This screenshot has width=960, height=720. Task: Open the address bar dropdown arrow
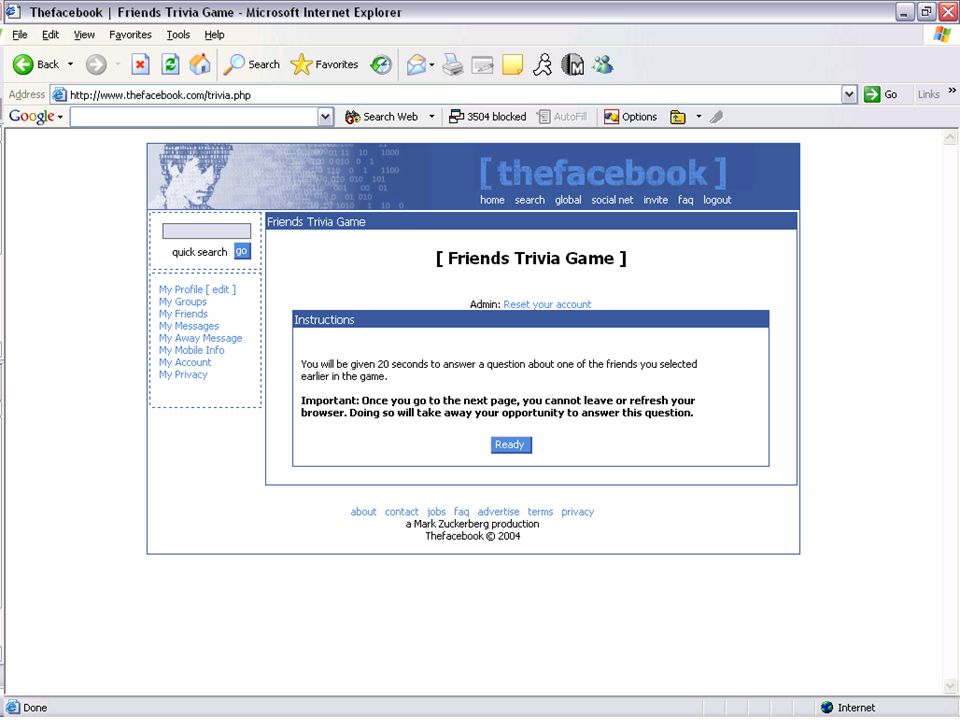pyautogui.click(x=849, y=94)
